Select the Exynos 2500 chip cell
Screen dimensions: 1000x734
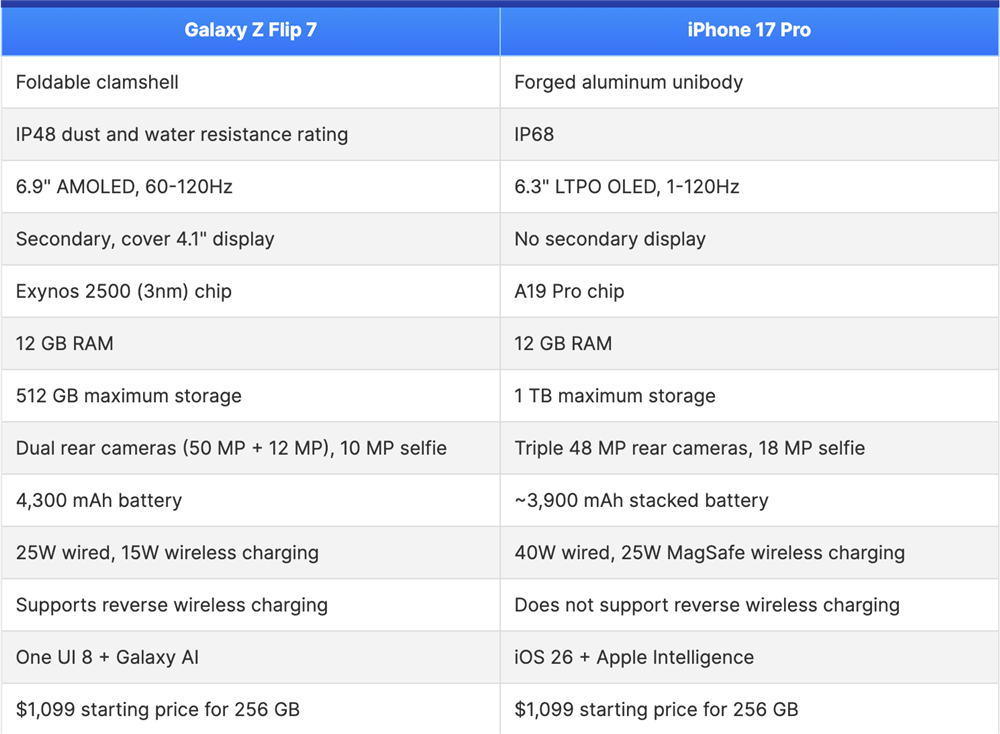tap(124, 291)
